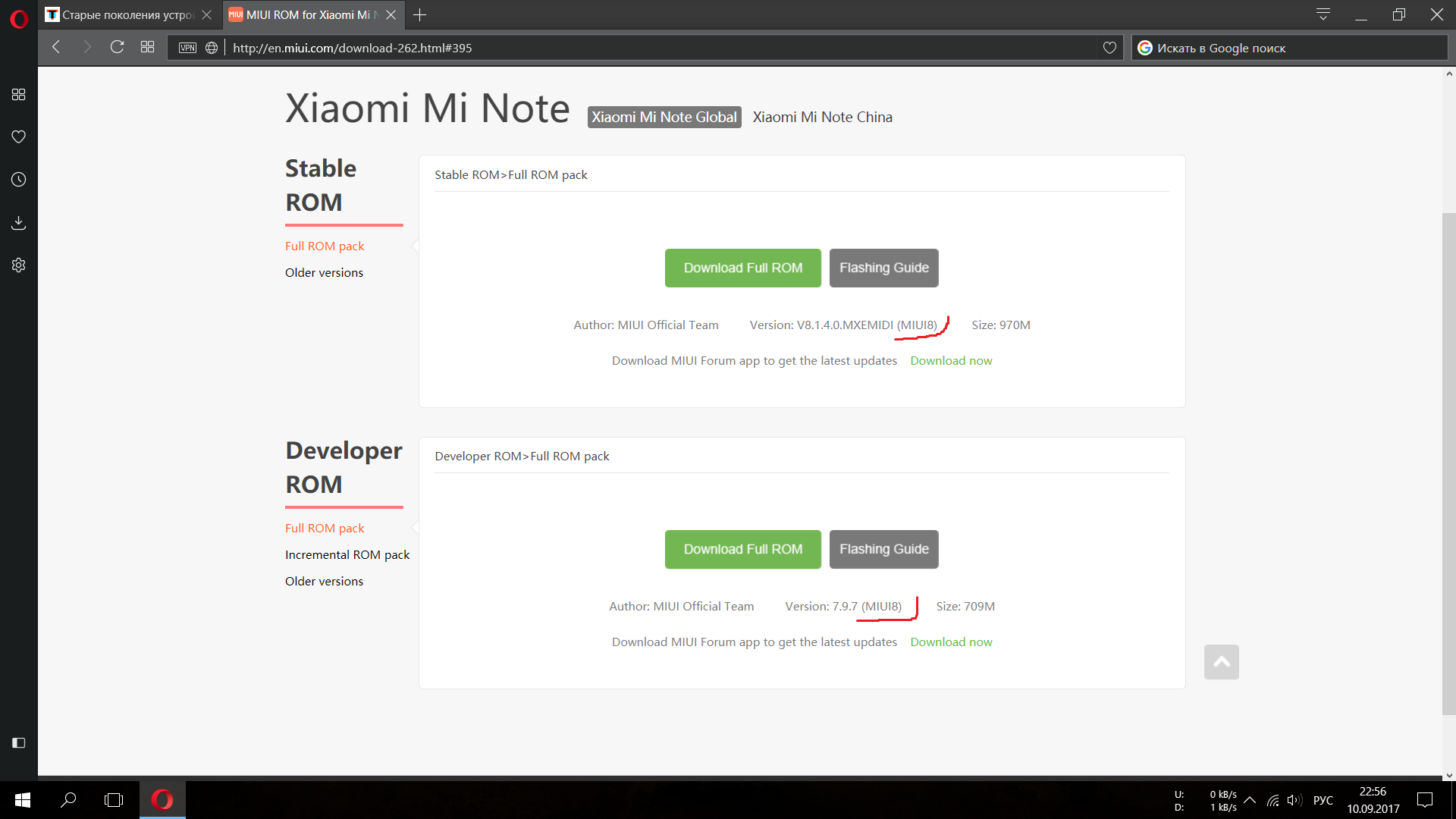Open Bookmarks in Opera sidebar
Image resolution: width=1456 pixels, height=819 pixels.
coord(19,136)
